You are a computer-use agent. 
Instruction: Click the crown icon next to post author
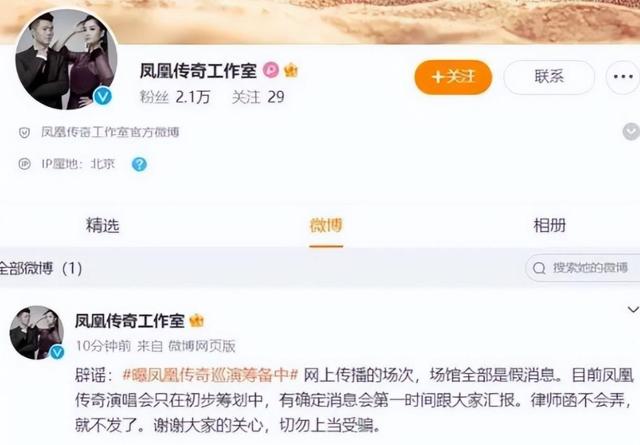click(196, 321)
